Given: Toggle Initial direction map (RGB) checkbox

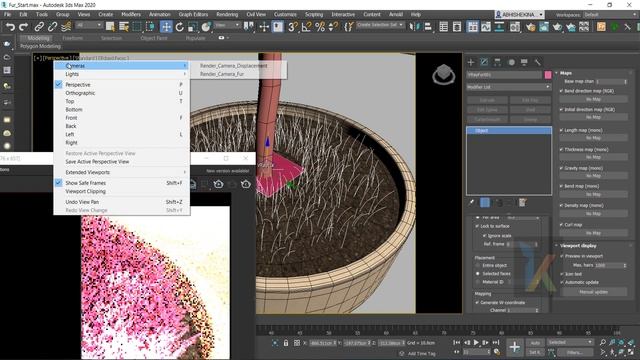Looking at the screenshot, I should click(x=562, y=109).
